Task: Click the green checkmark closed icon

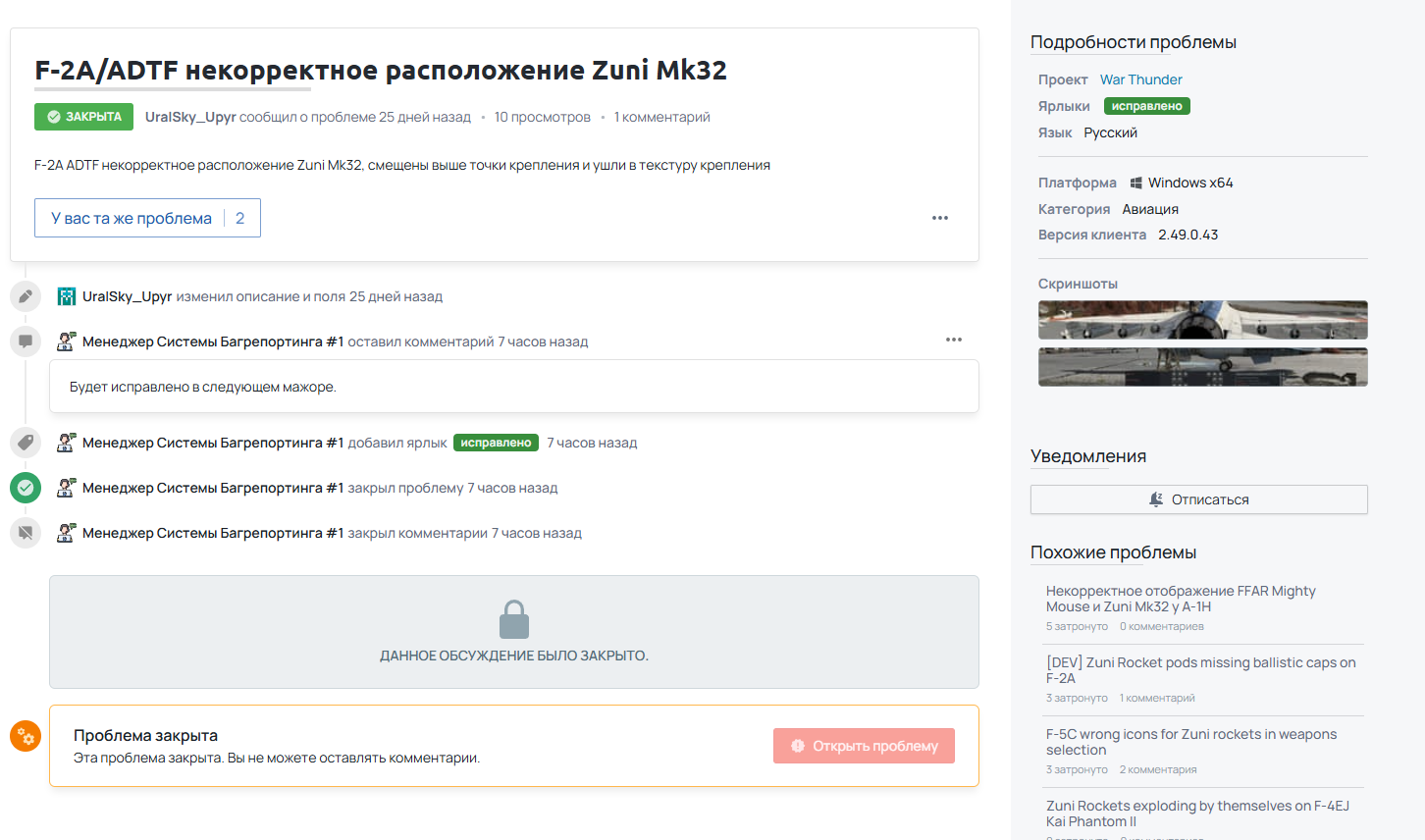Action: pos(26,488)
